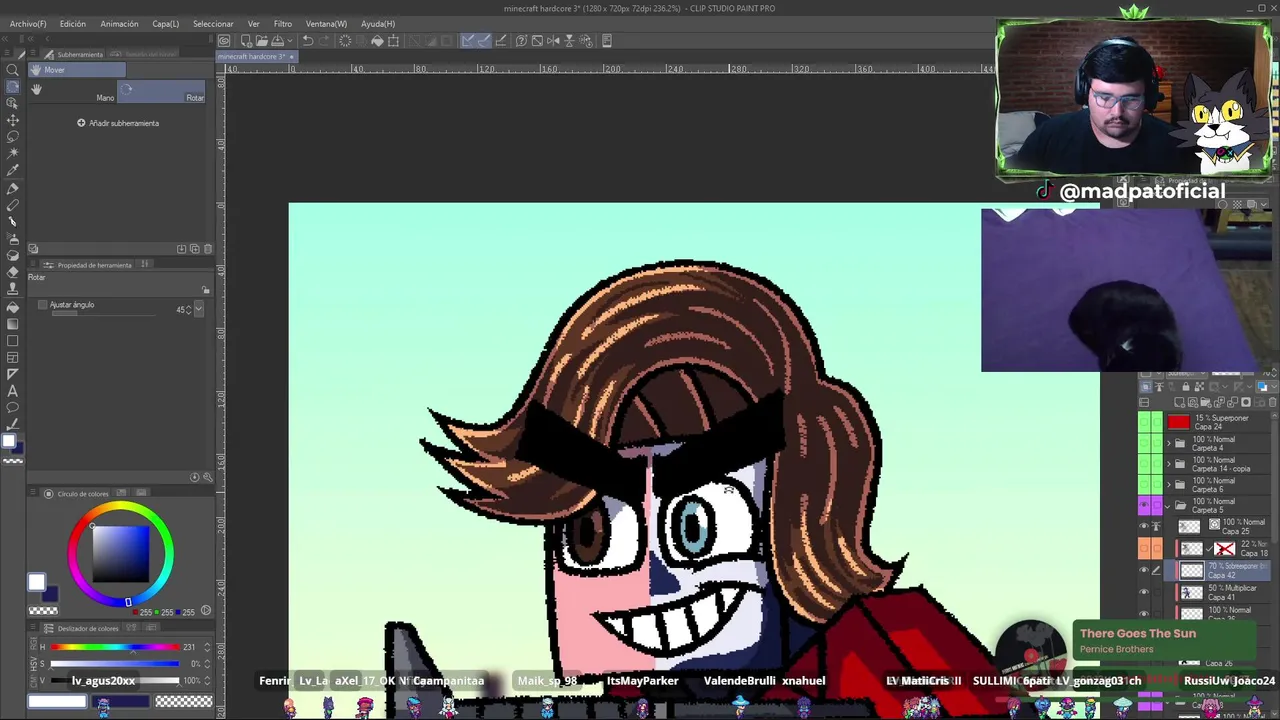This screenshot has height=720, width=1280.
Task: Pick a color in the color wheel square
Action: (x=121, y=553)
